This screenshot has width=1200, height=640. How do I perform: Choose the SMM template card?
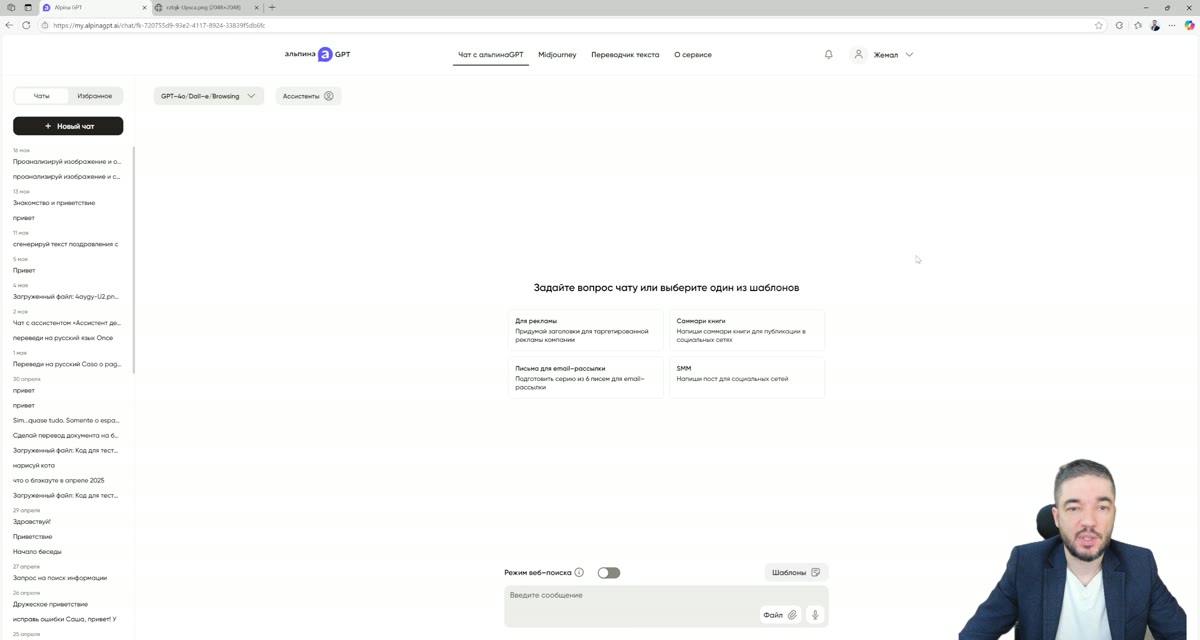[747, 378]
